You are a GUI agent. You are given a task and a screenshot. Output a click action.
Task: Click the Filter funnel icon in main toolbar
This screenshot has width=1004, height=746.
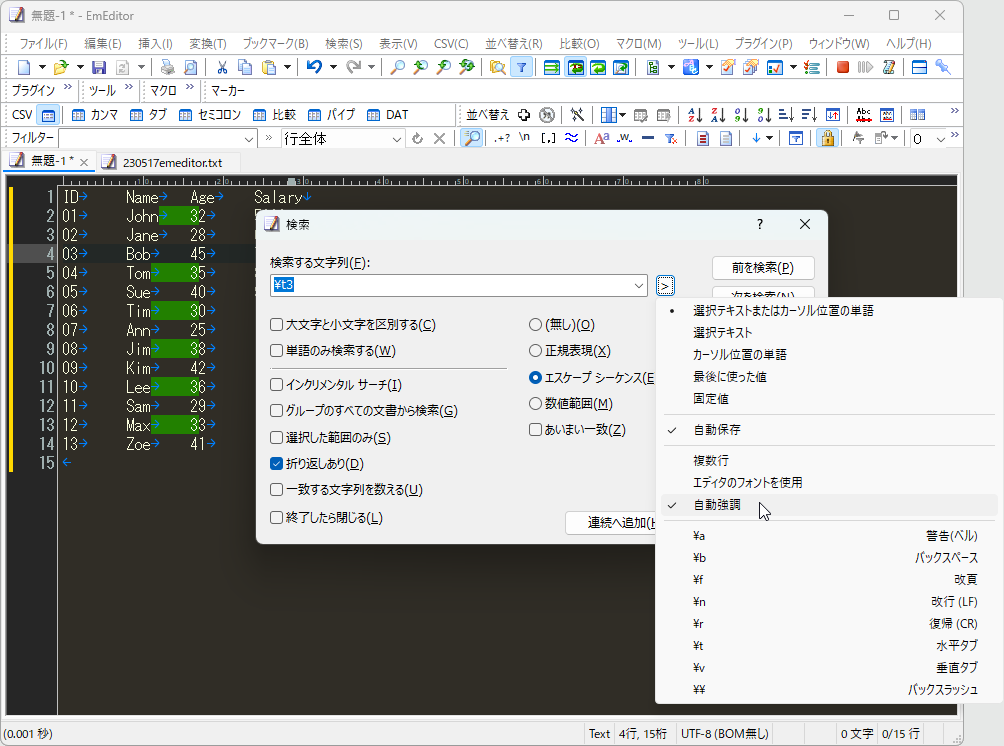pyautogui.click(x=522, y=67)
